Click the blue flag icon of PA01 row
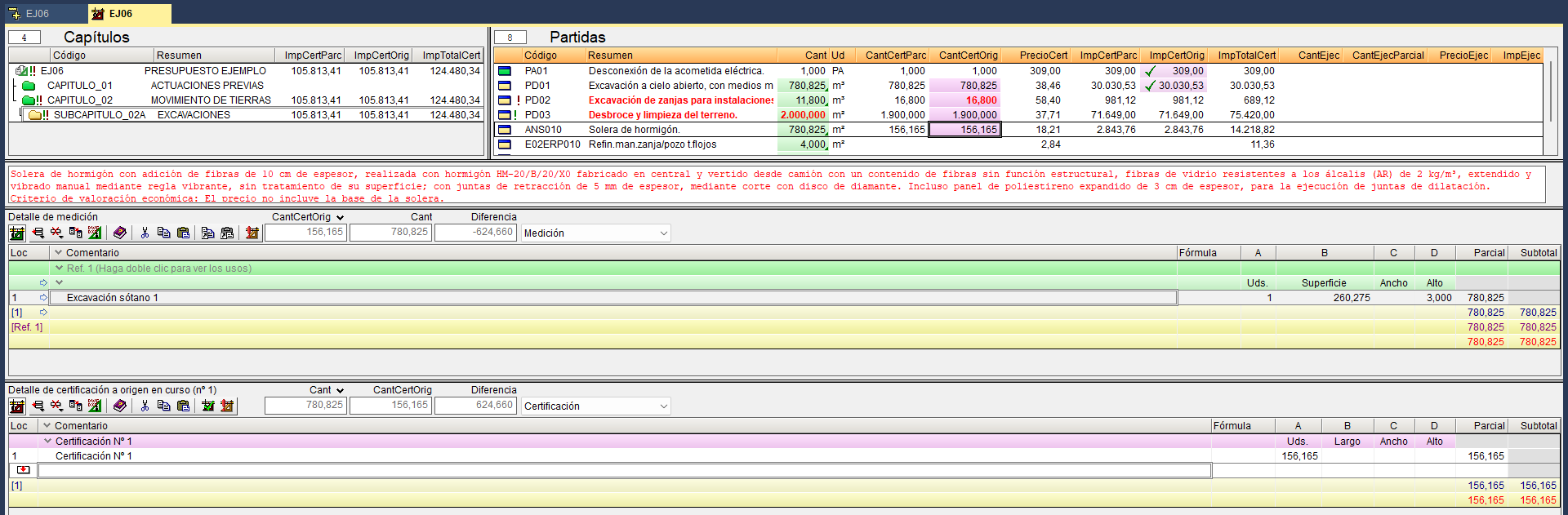Viewport: 1568px width, 515px height. click(505, 71)
